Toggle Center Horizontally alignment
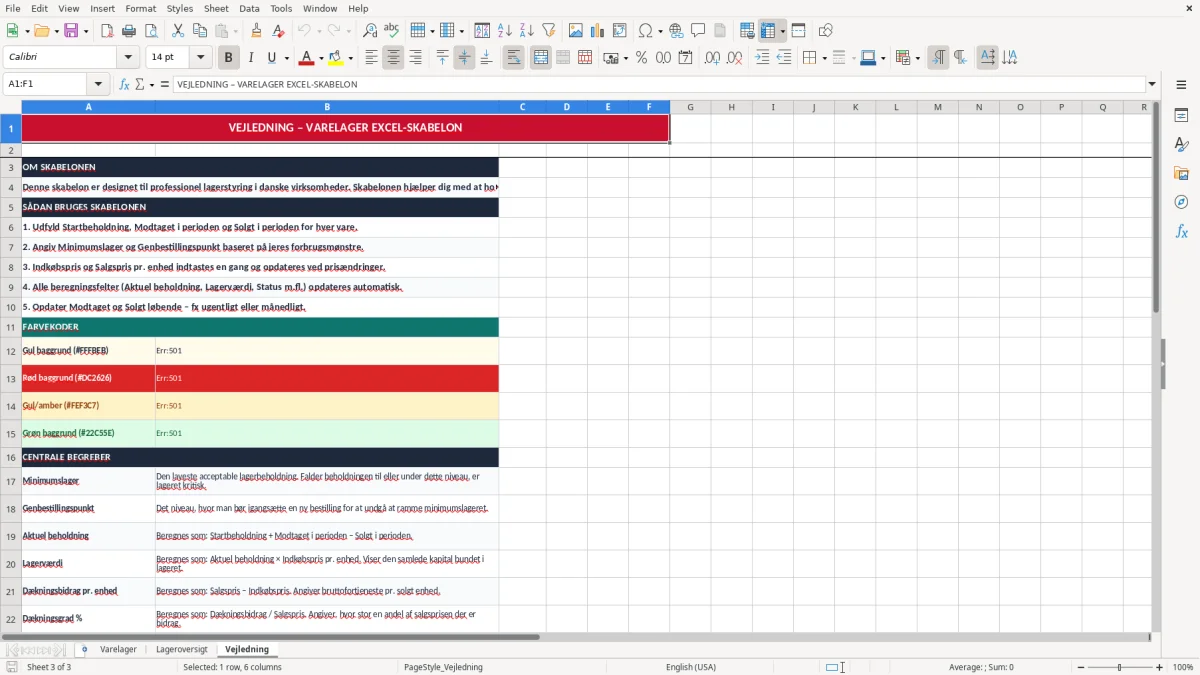 [393, 58]
